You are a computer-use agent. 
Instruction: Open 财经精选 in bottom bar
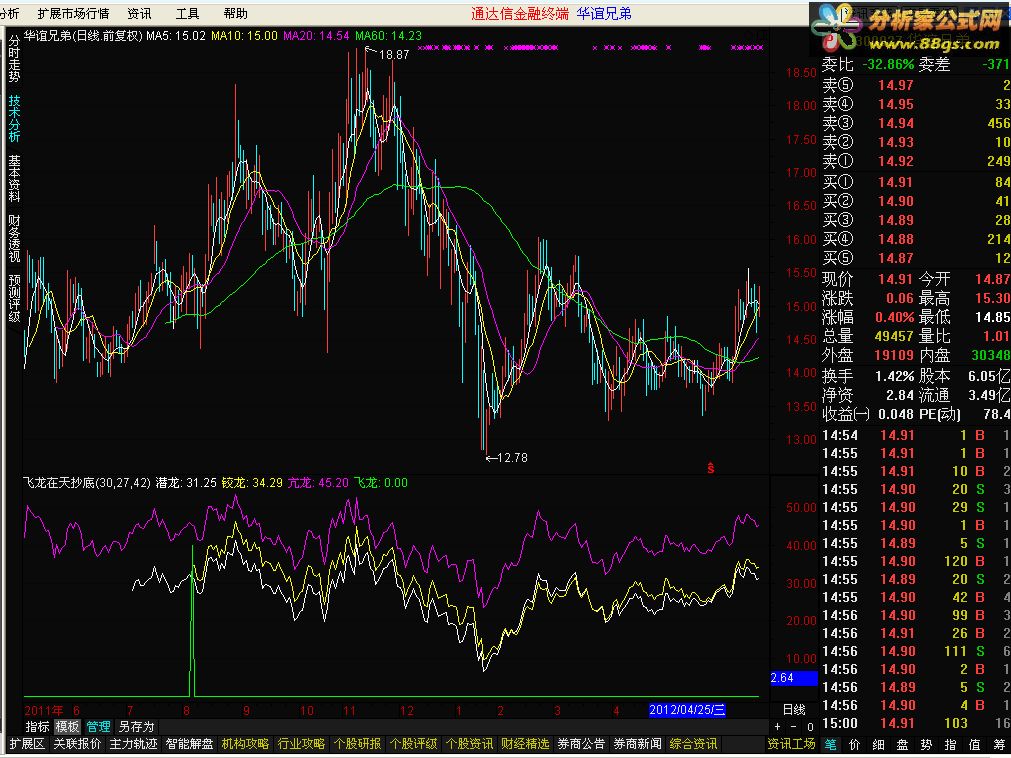point(525,744)
